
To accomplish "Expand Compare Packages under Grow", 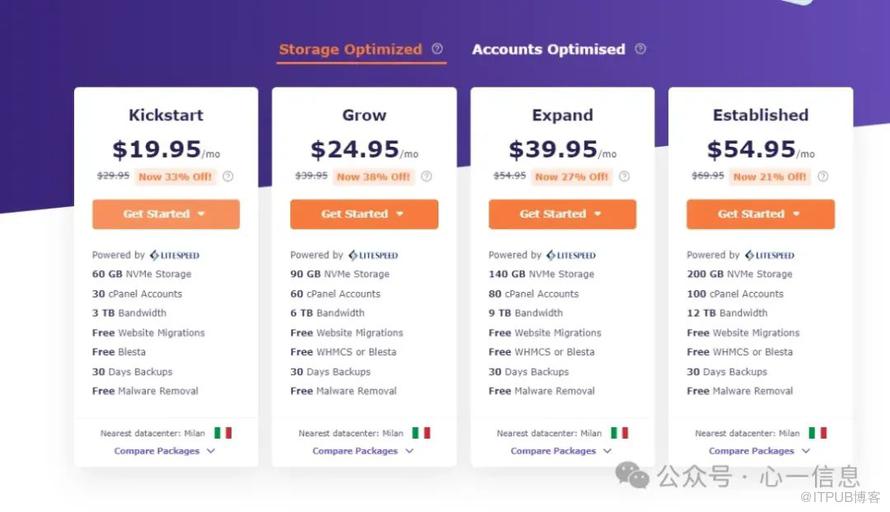I will tap(363, 451).
